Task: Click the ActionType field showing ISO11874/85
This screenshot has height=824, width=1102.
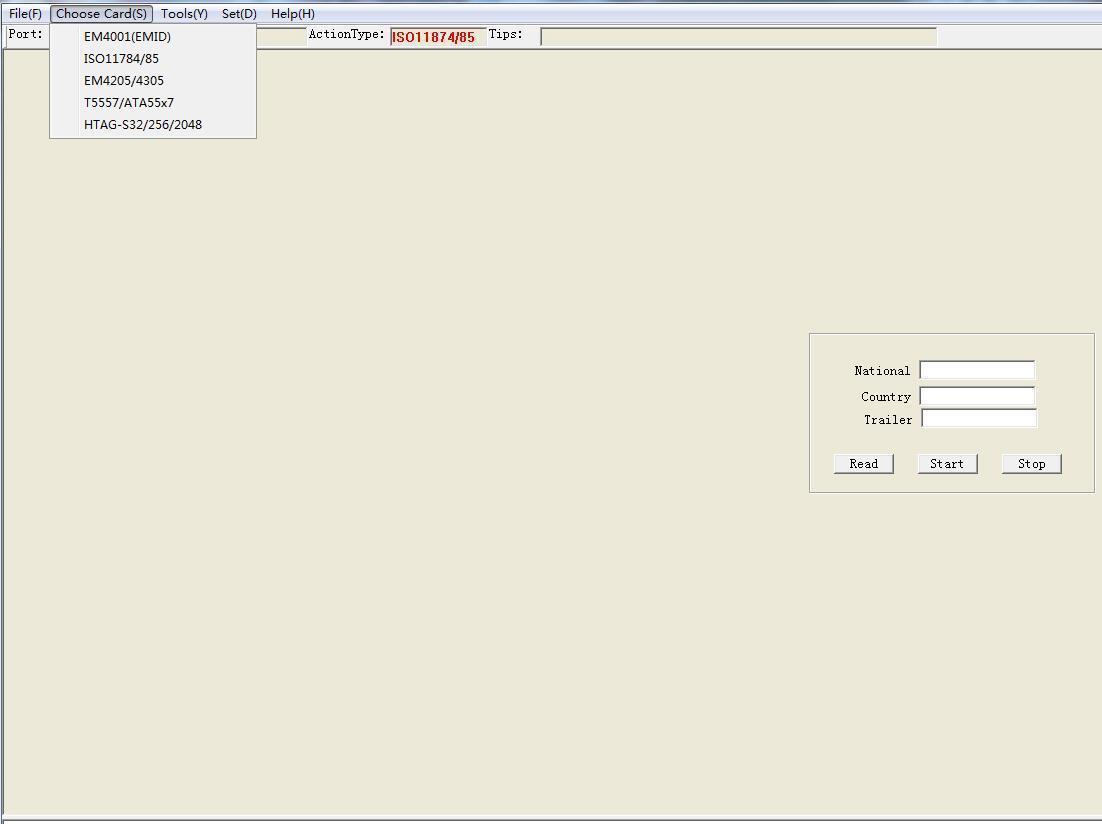Action: [x=437, y=37]
